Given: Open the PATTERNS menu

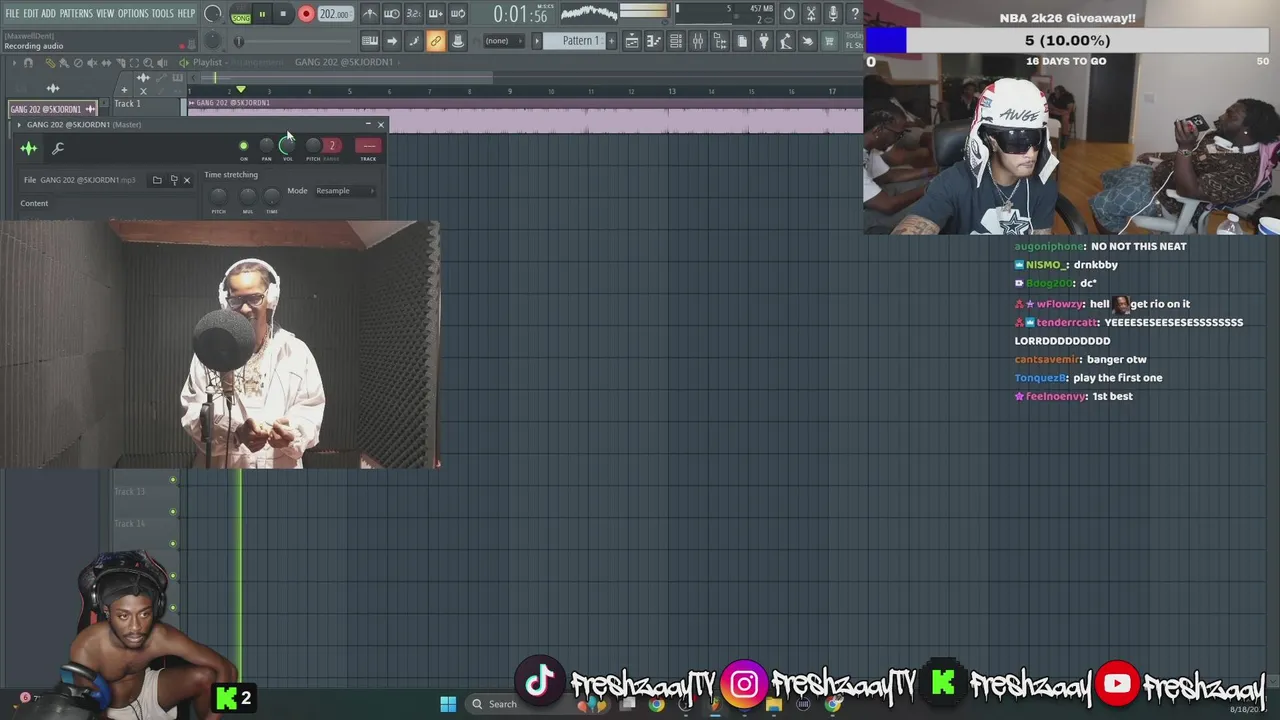Looking at the screenshot, I should 76,14.
